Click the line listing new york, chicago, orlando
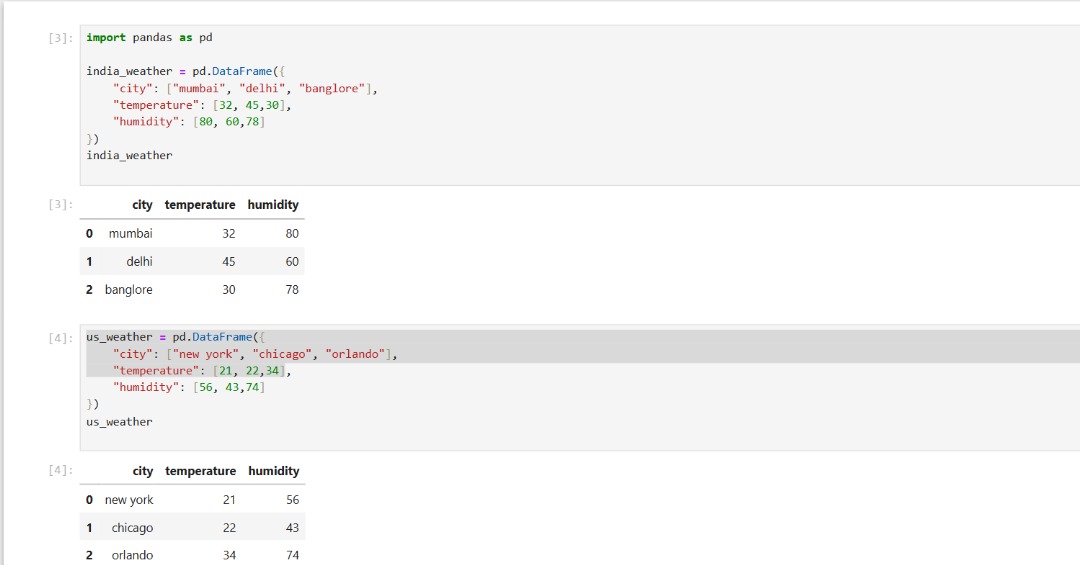 click(255, 354)
